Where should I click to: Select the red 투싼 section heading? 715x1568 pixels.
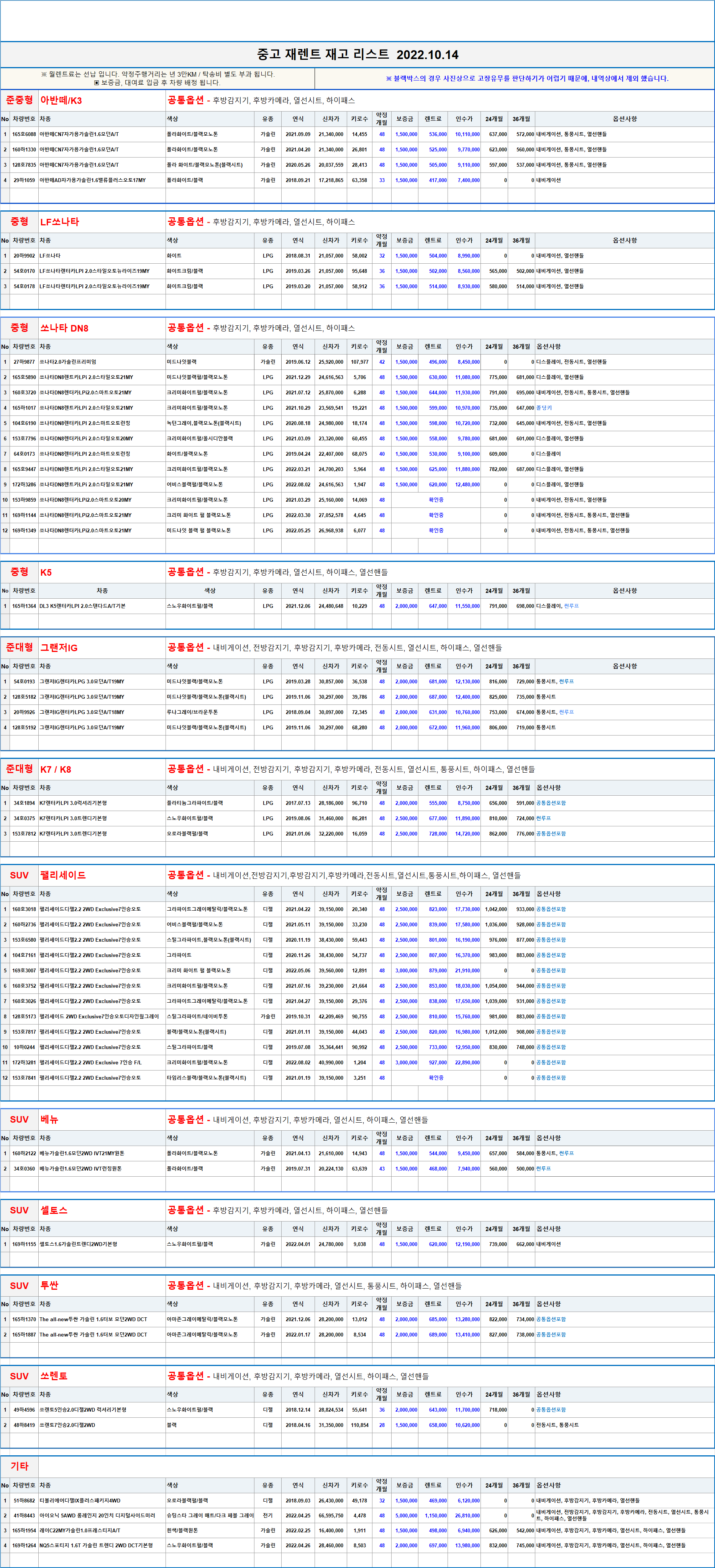[49, 1286]
